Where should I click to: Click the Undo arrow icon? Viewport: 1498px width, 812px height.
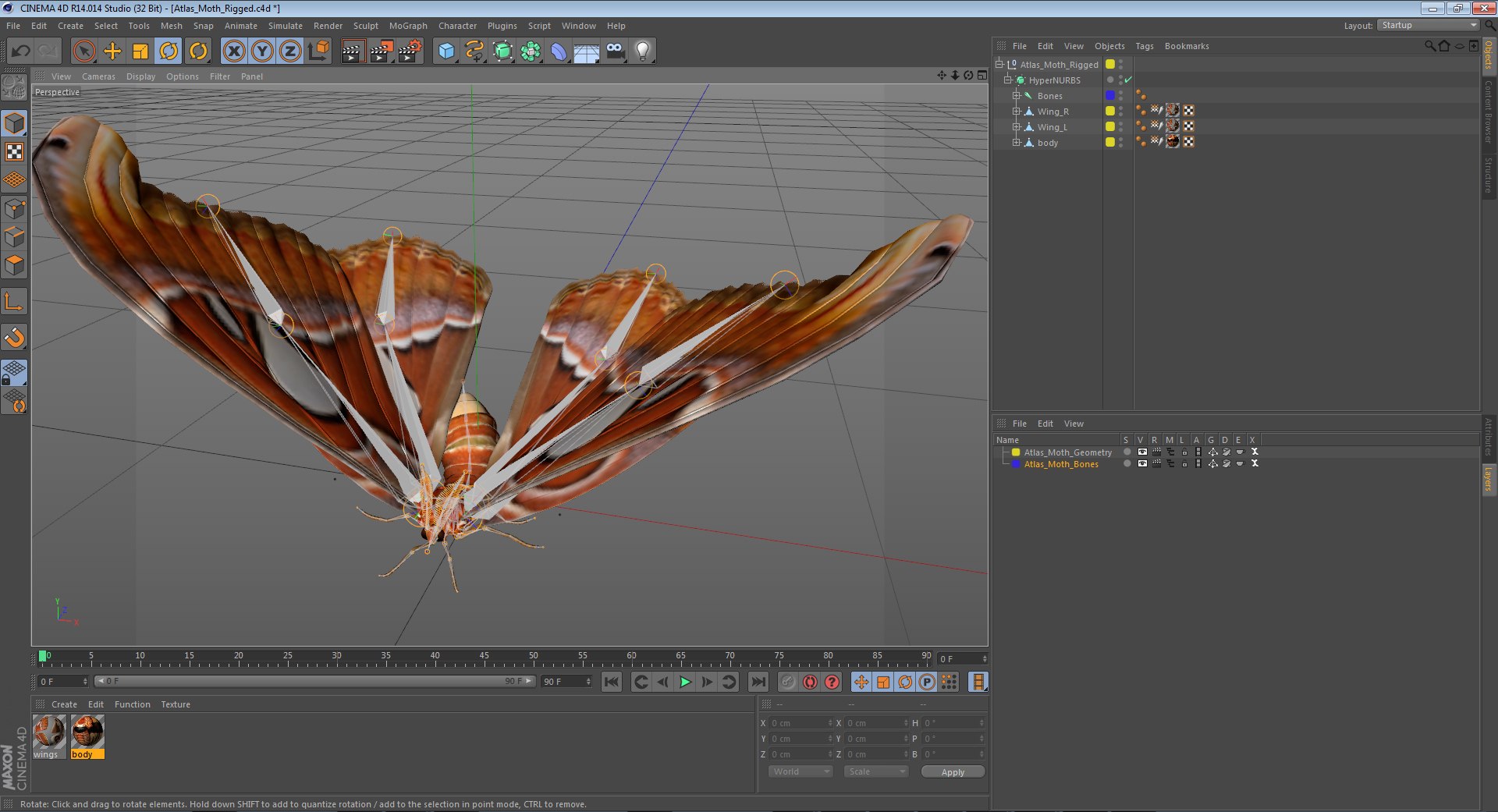point(20,51)
